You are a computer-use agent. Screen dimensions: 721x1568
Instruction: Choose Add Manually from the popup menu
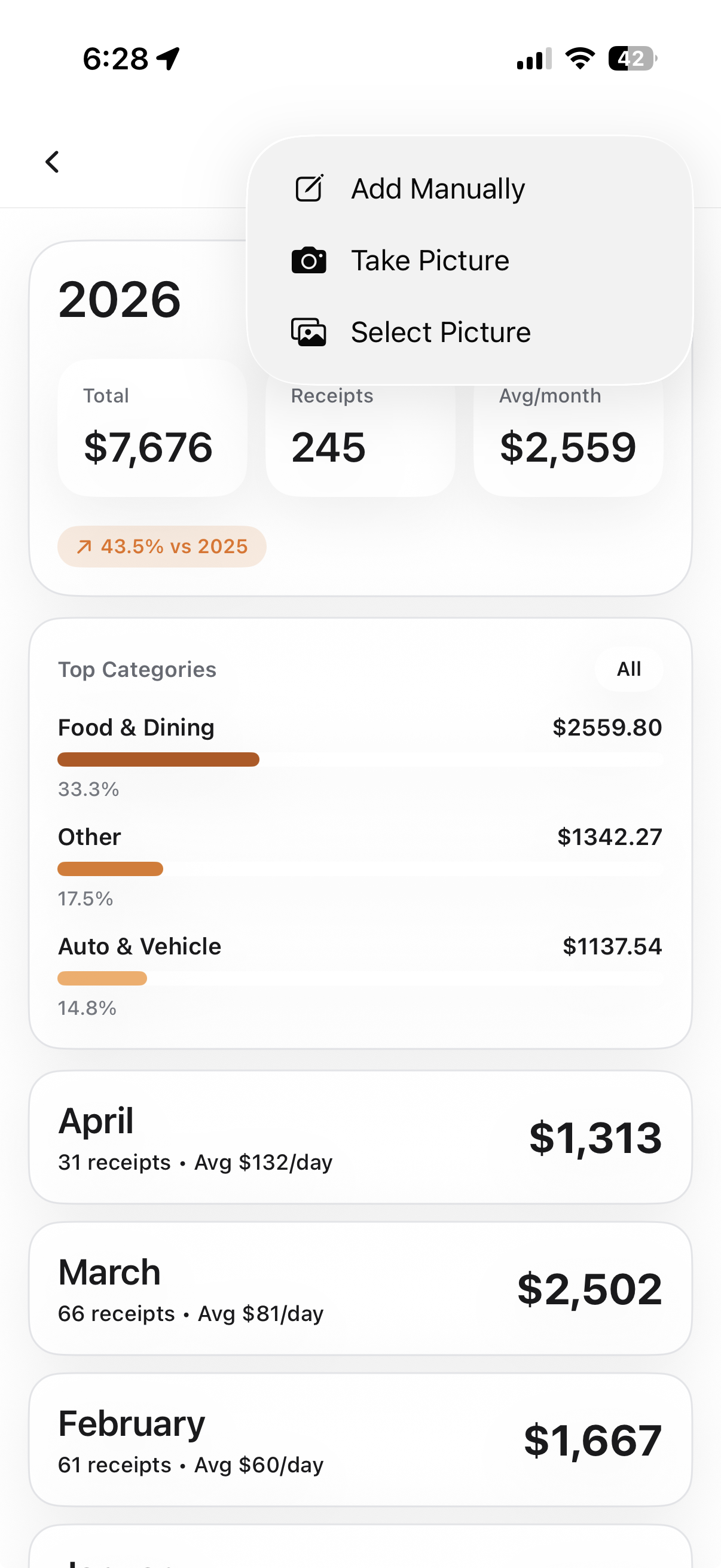[x=438, y=189]
